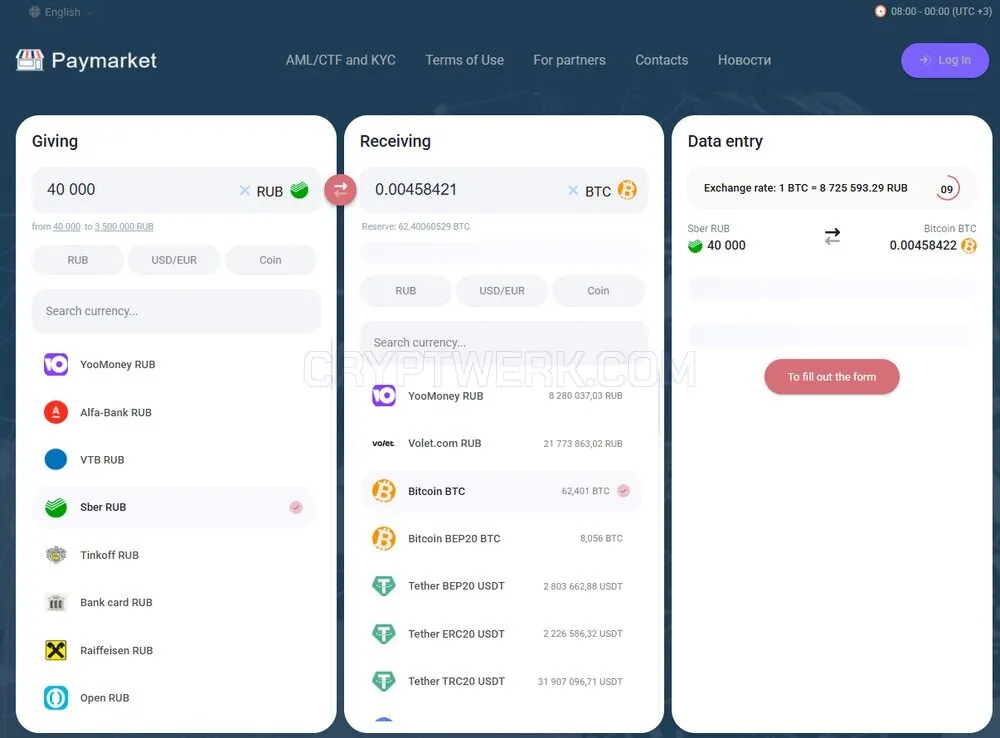The height and width of the screenshot is (738, 1000).
Task: Click the Receiving list scrollbar
Action: tap(659, 408)
